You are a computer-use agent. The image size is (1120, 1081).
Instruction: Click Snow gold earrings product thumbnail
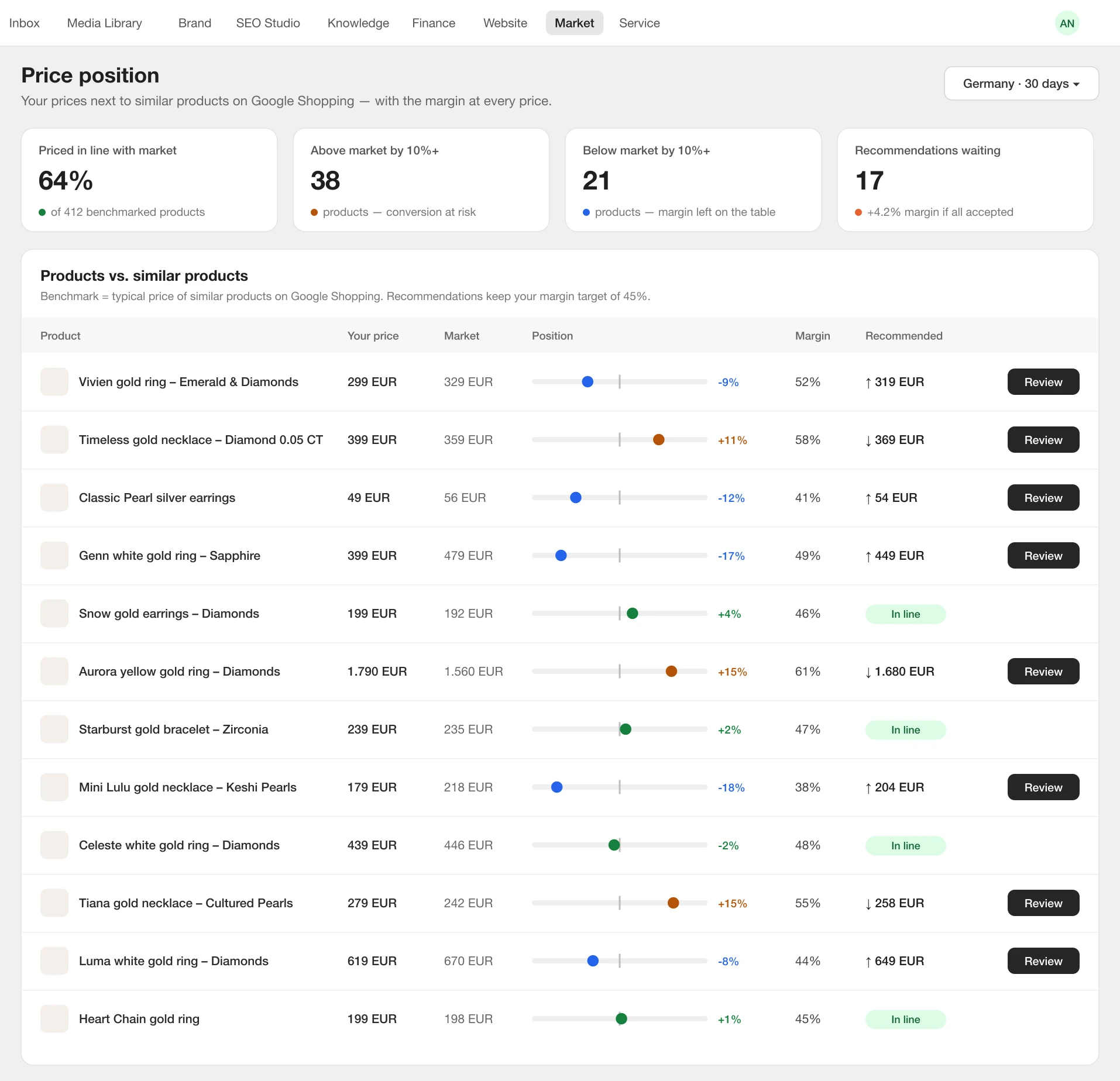coord(54,614)
